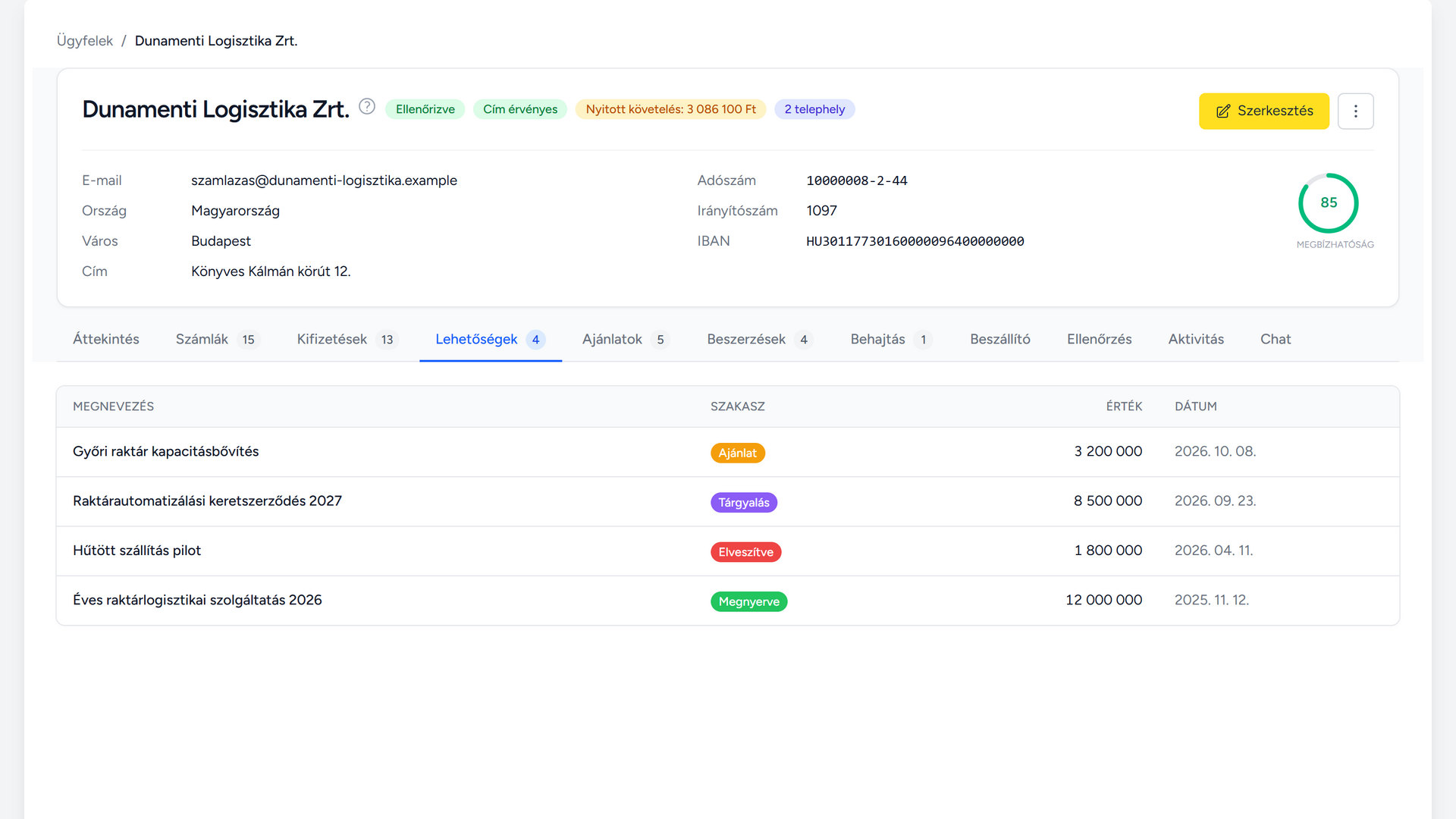Open Raktárautomatizálási keretszerződés 2027 row
1456x819 pixels.
(x=728, y=501)
